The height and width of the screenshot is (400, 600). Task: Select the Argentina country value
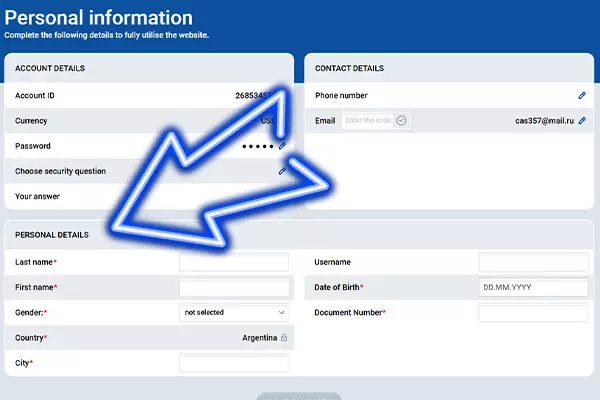(259, 338)
